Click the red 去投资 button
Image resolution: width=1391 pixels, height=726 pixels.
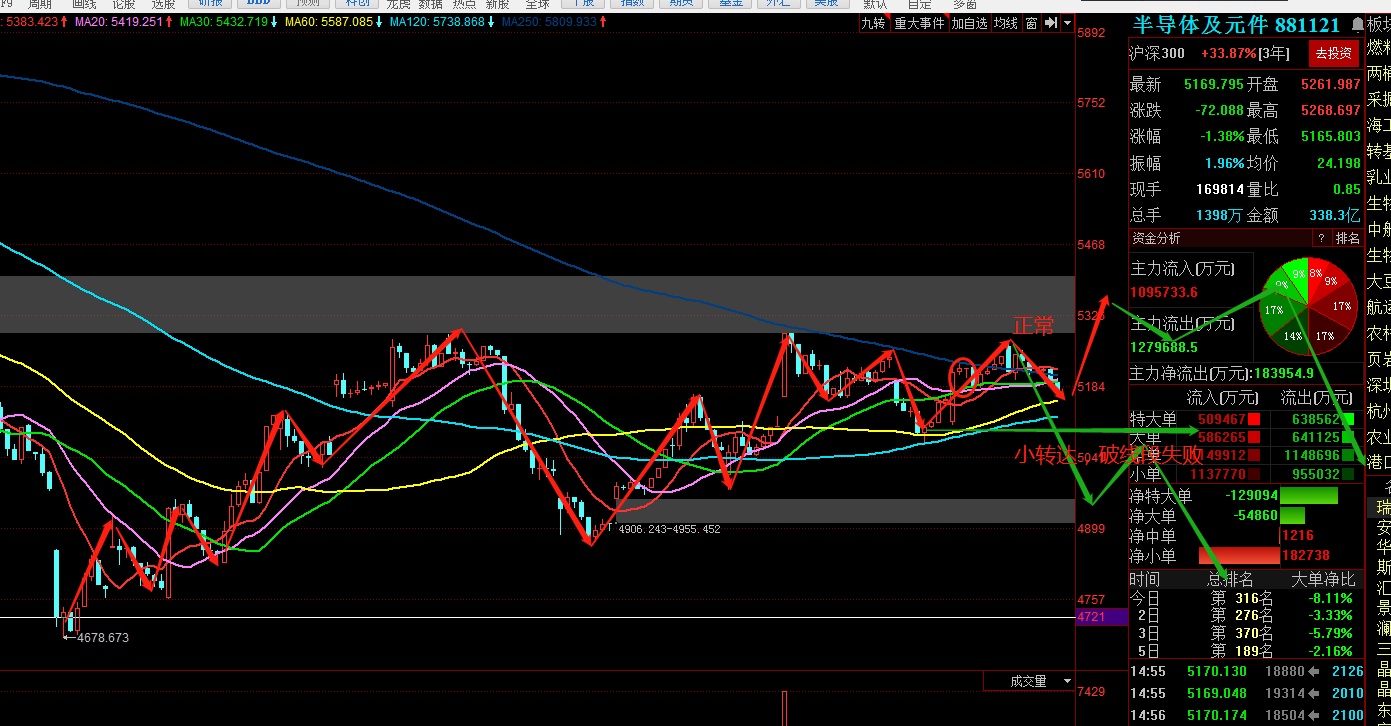tap(1333, 53)
